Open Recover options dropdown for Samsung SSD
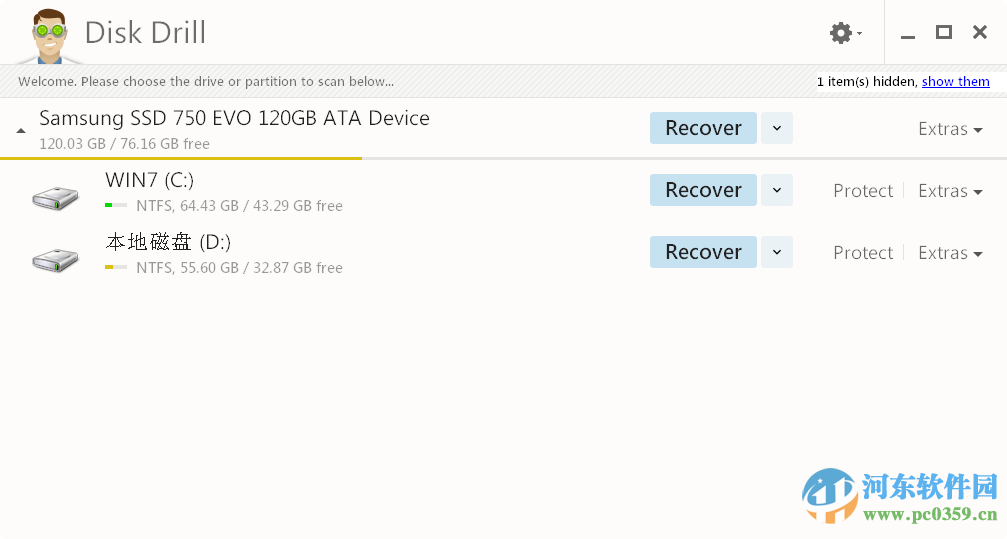The height and width of the screenshot is (539, 1007). (777, 128)
